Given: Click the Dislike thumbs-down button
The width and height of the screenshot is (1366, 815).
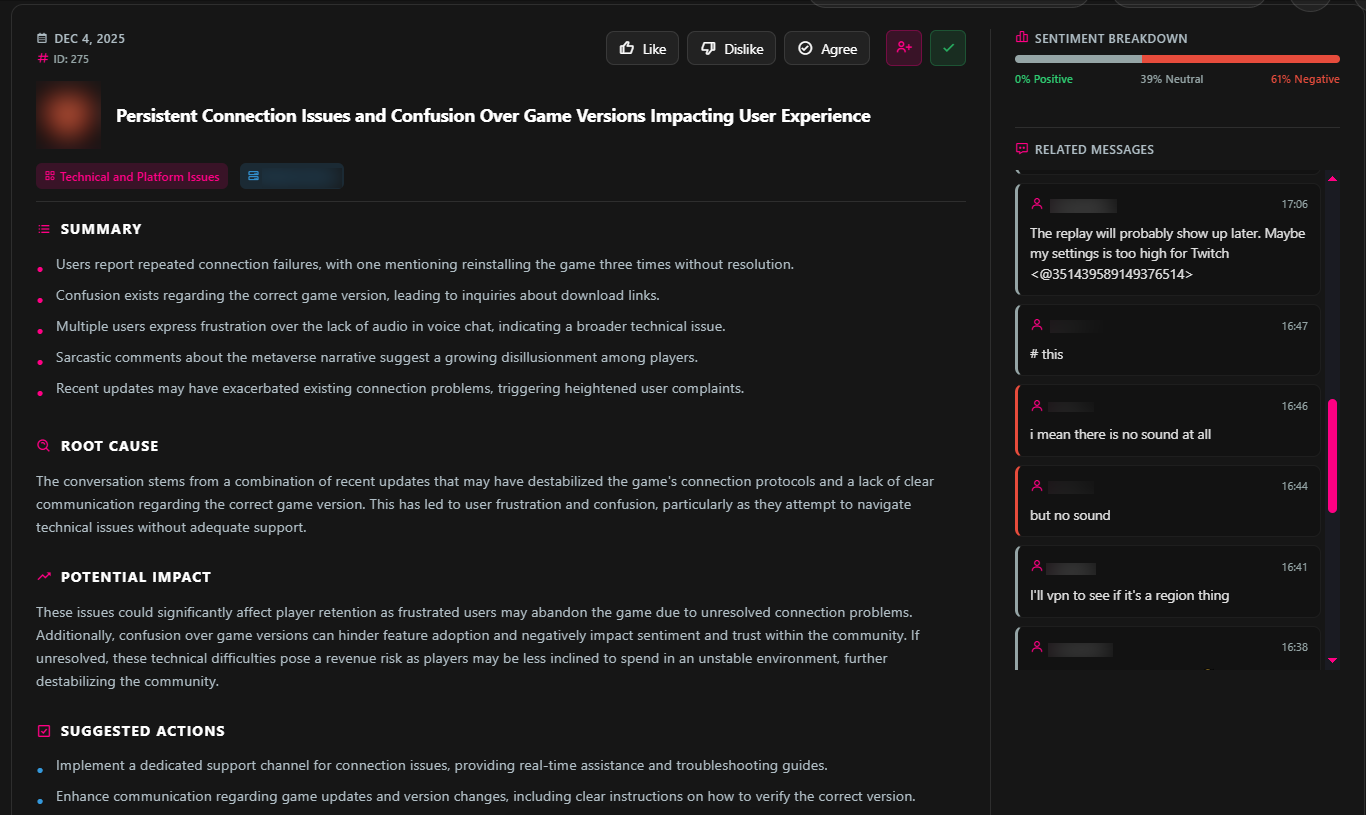Looking at the screenshot, I should click(x=731, y=48).
